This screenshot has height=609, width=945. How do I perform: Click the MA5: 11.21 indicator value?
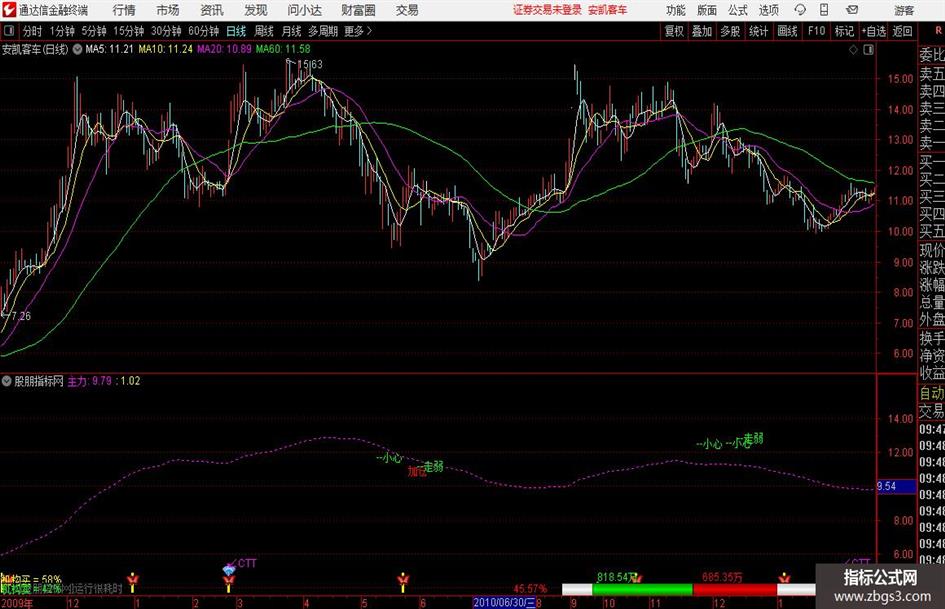109,49
